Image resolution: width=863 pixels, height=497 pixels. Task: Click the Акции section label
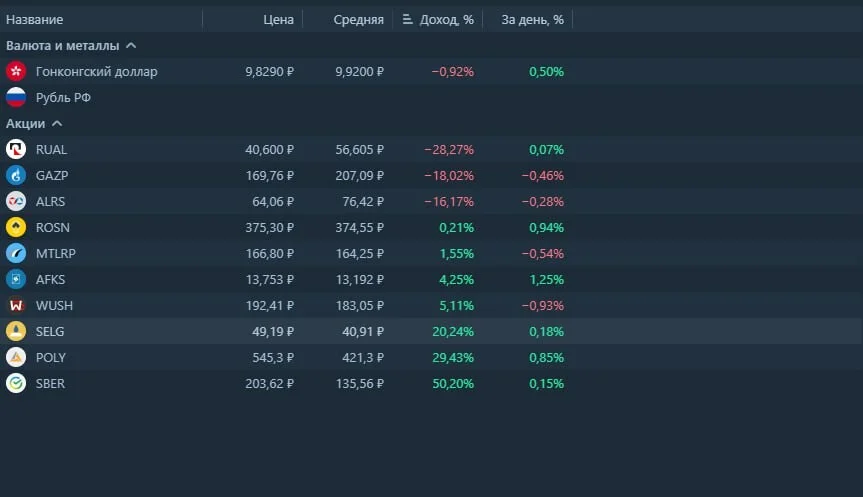(25, 123)
